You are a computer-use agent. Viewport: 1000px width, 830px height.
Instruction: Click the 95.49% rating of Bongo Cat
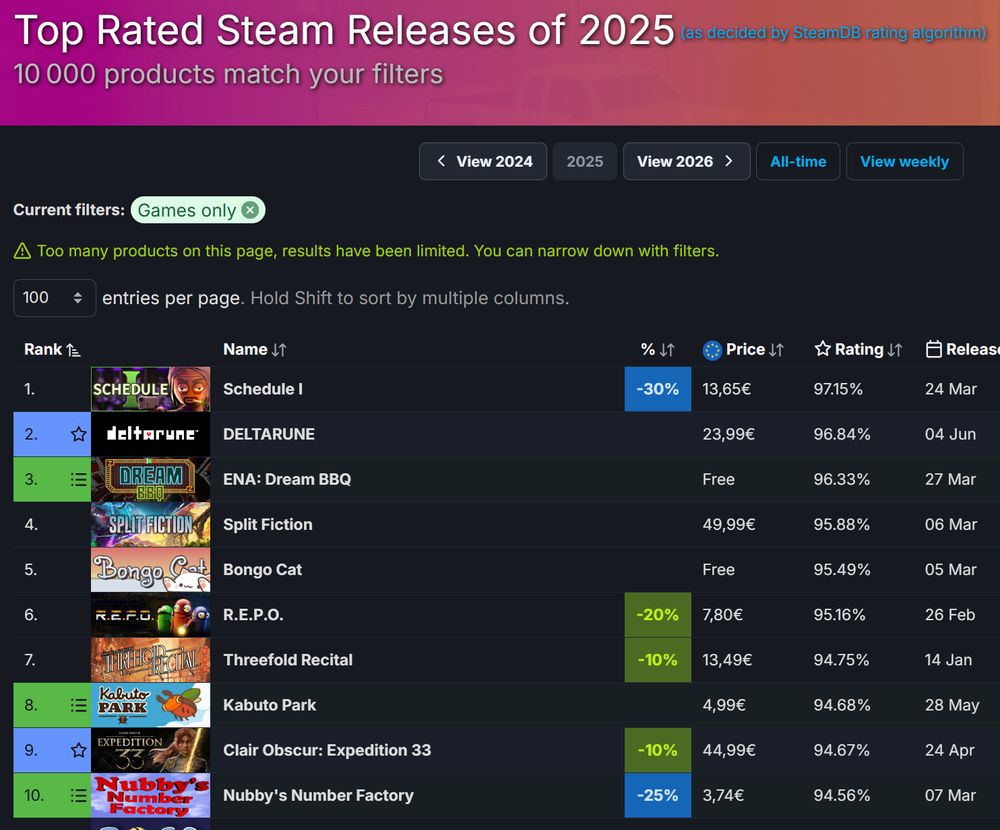tap(841, 570)
